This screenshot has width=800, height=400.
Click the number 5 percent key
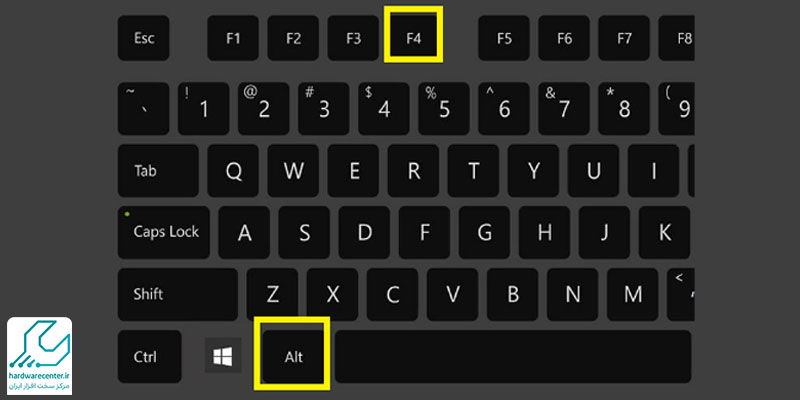(443, 108)
